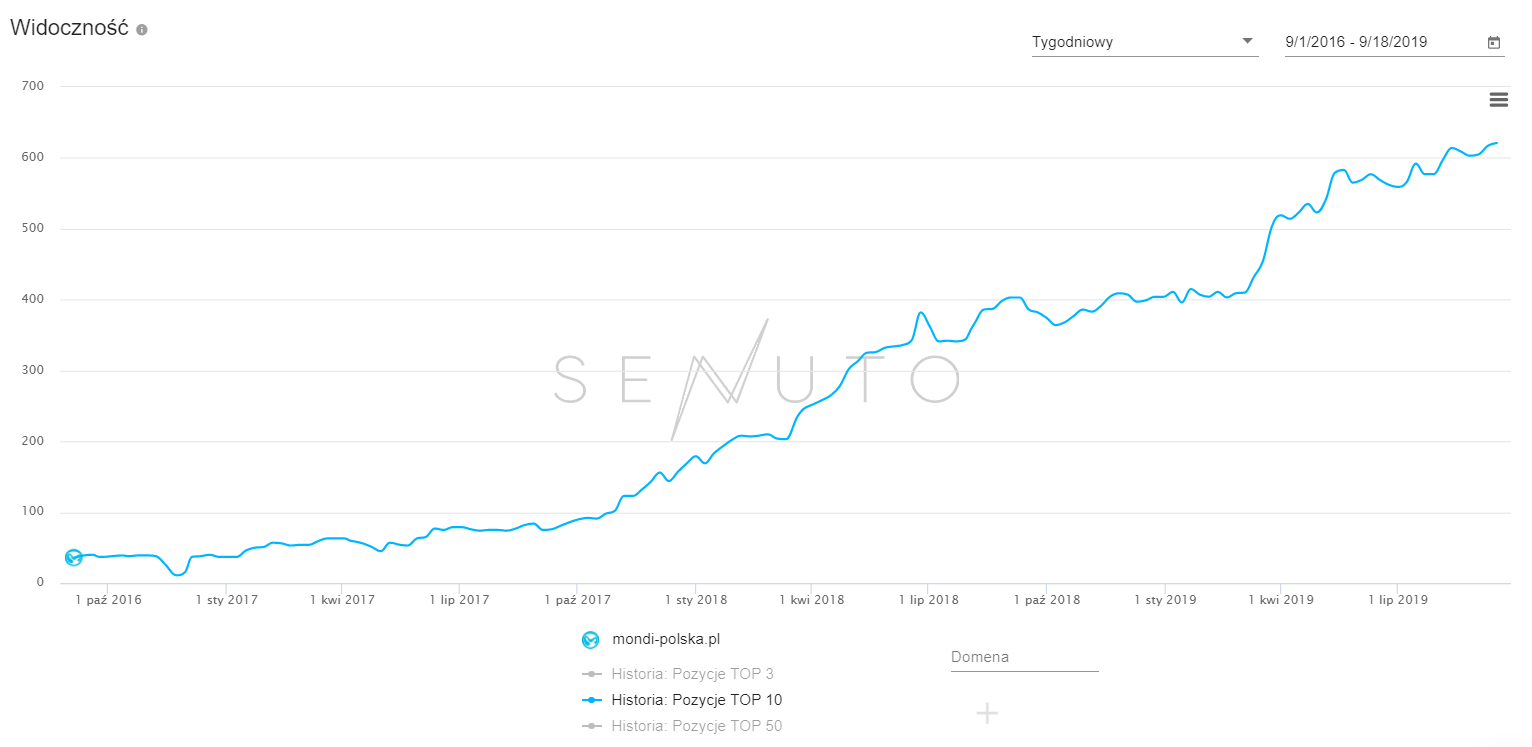Click the Senuto watermark logo
Screen dimensions: 1532x747
pos(757,379)
